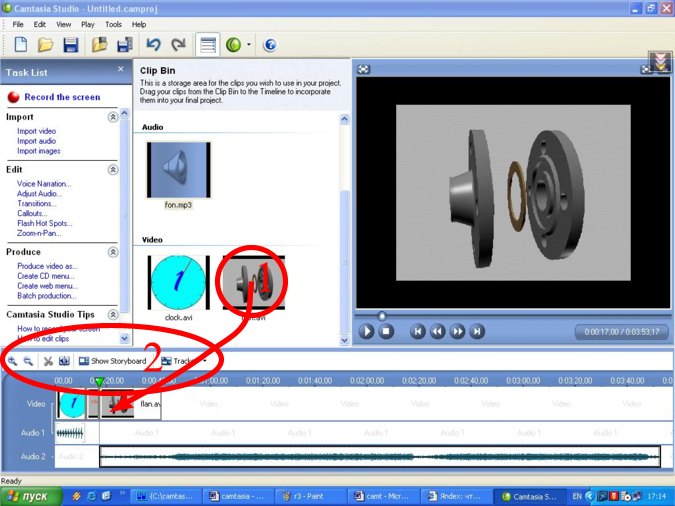Click the Open Project folder icon
The image size is (675, 506).
(x=46, y=45)
